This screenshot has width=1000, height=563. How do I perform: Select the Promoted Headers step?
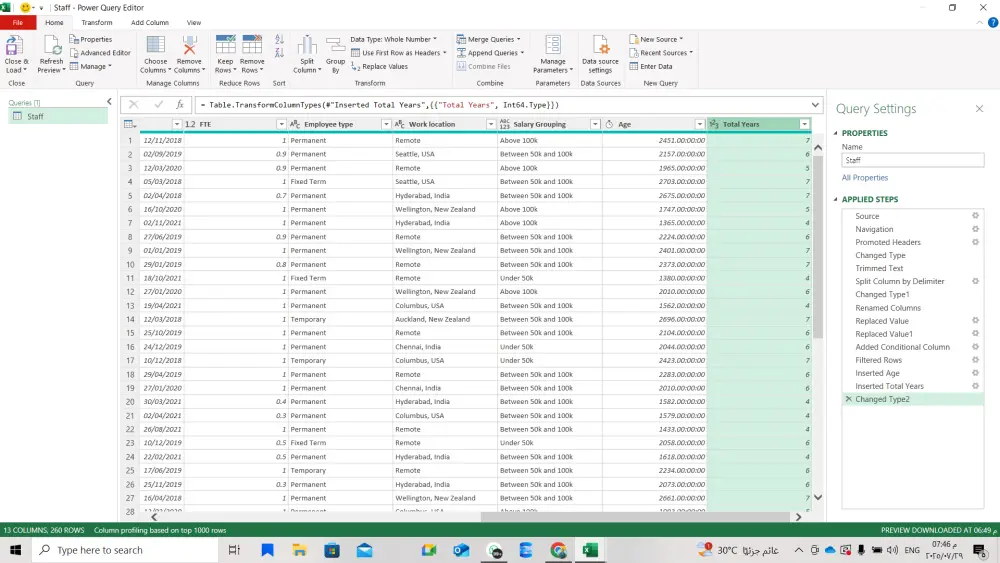[x=888, y=242]
